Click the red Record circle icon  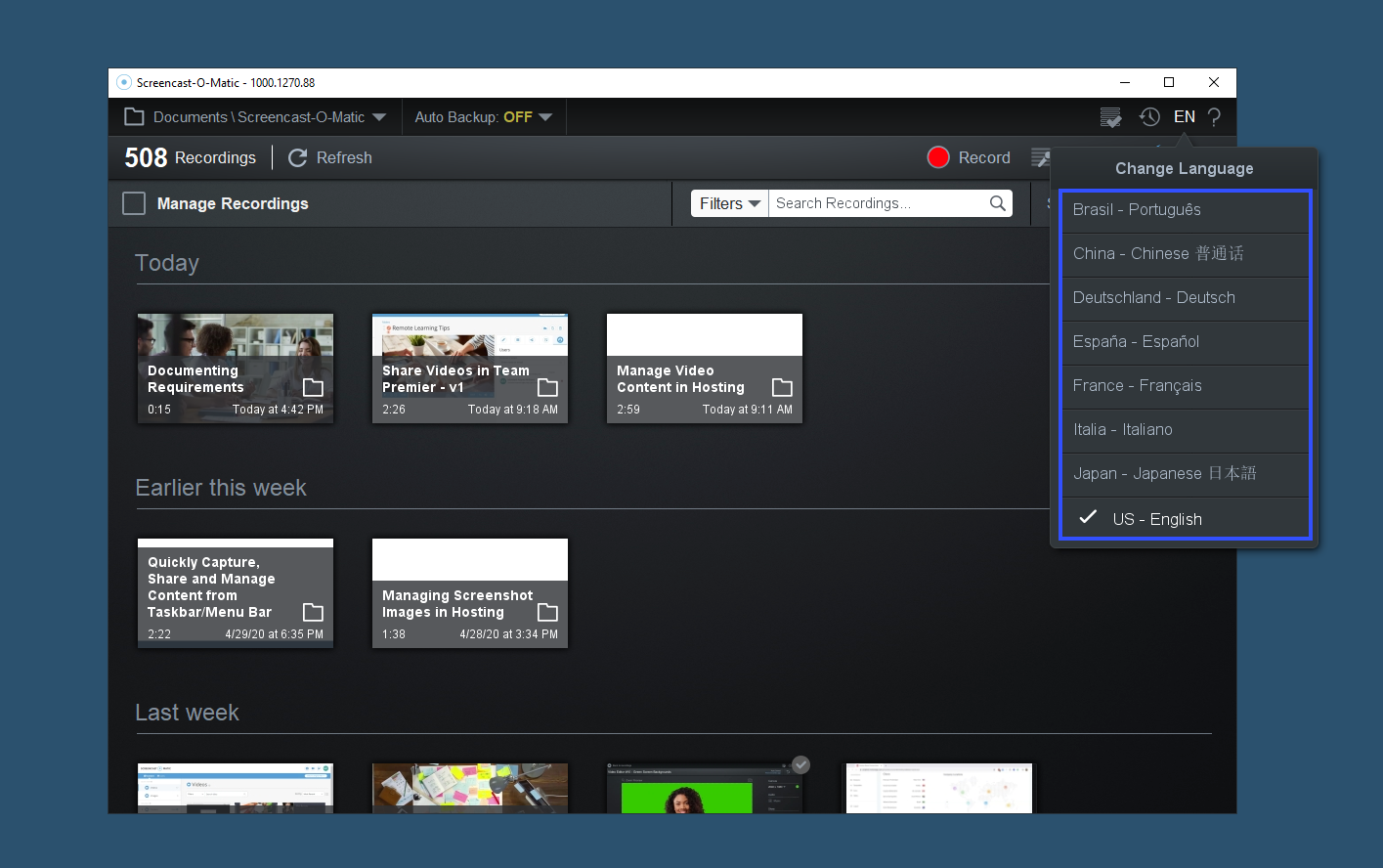938,157
